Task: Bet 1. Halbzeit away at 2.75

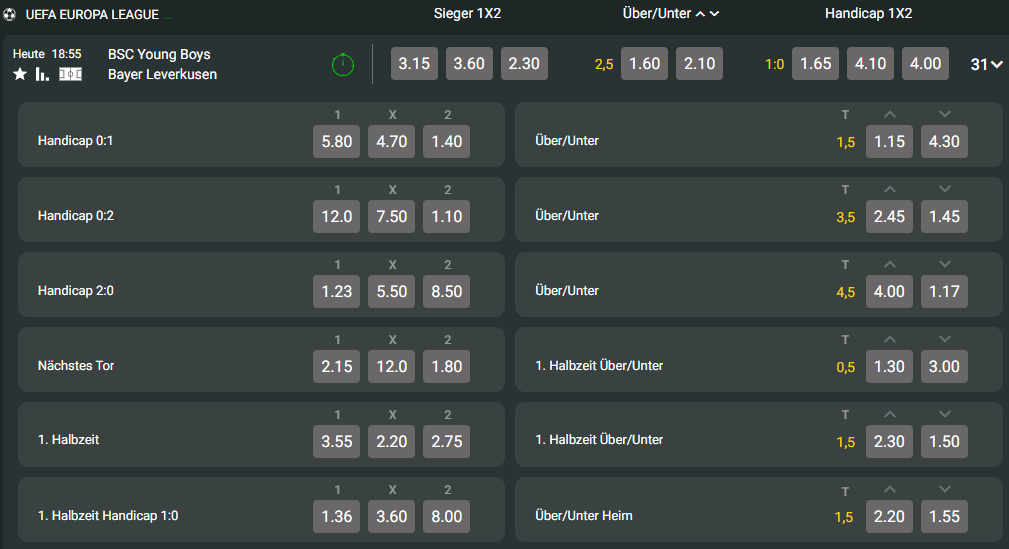Action: coord(447,441)
